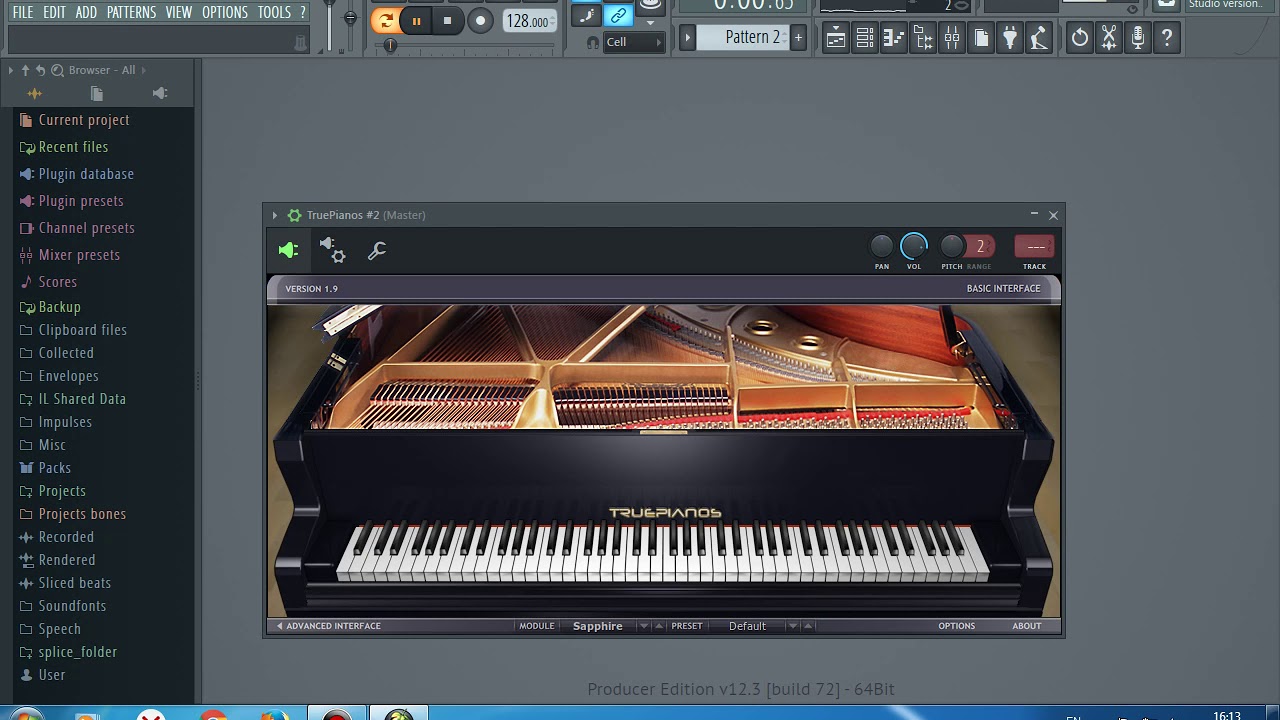1280x720 pixels.
Task: Click the question mark help icon
Action: tap(1167, 39)
